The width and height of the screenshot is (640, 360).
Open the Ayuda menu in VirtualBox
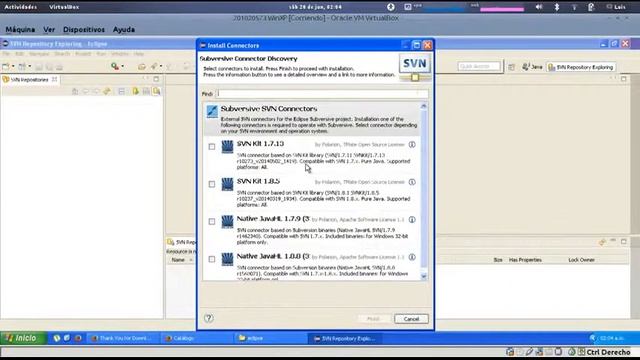tap(124, 29)
